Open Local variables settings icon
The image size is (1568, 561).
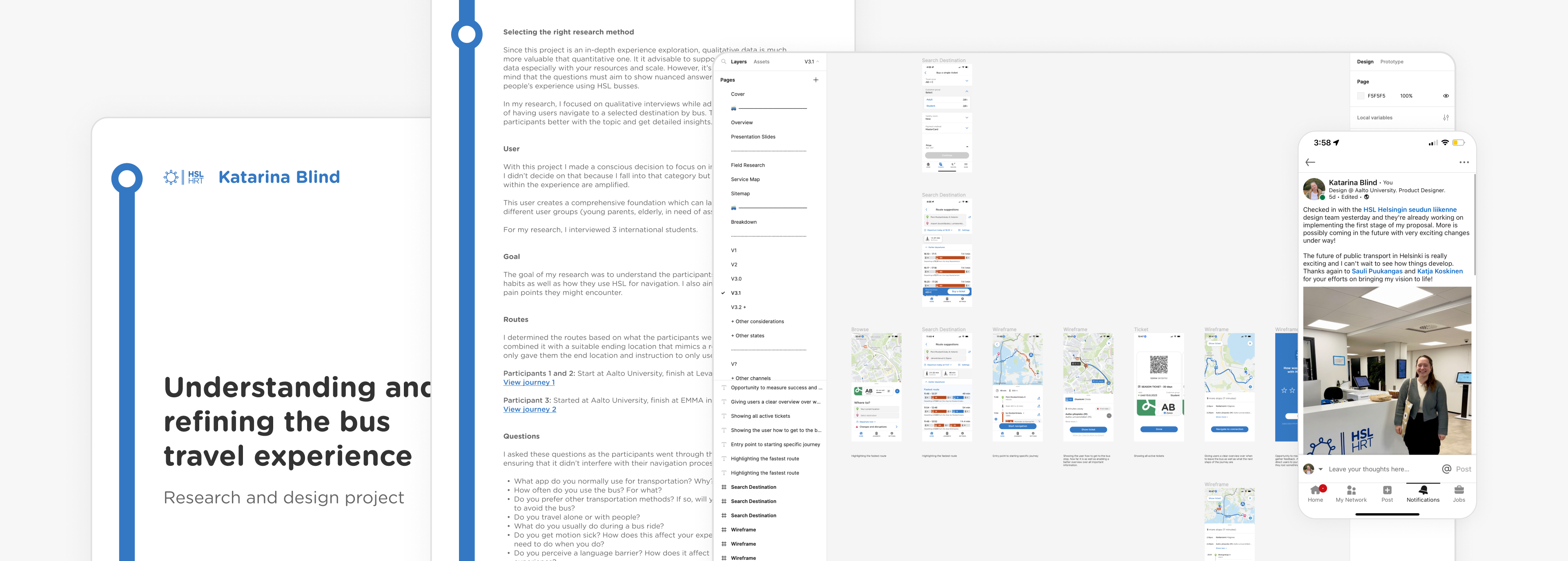coord(1445,118)
